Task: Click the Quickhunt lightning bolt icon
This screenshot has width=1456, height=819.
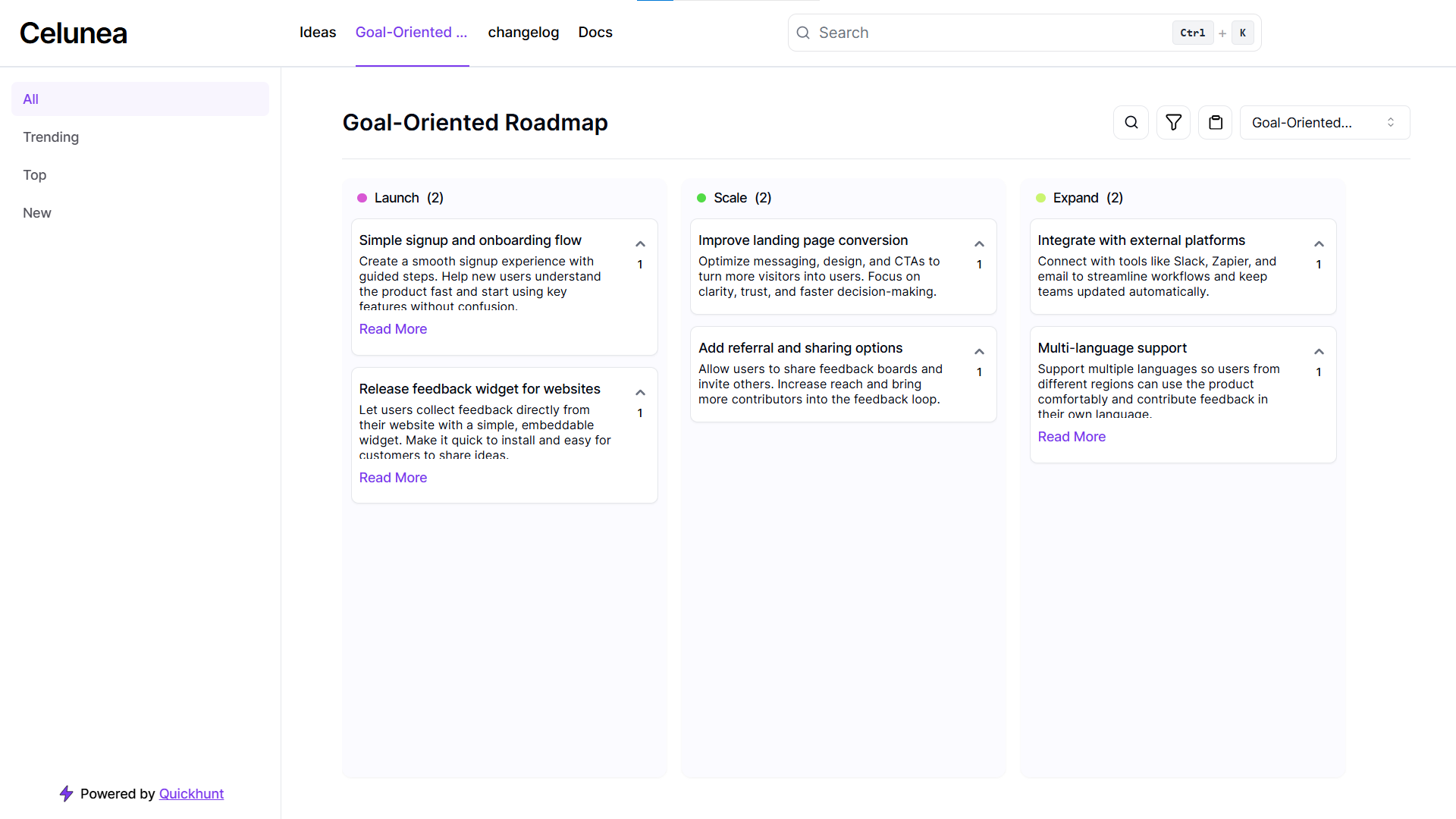Action: pos(67,793)
